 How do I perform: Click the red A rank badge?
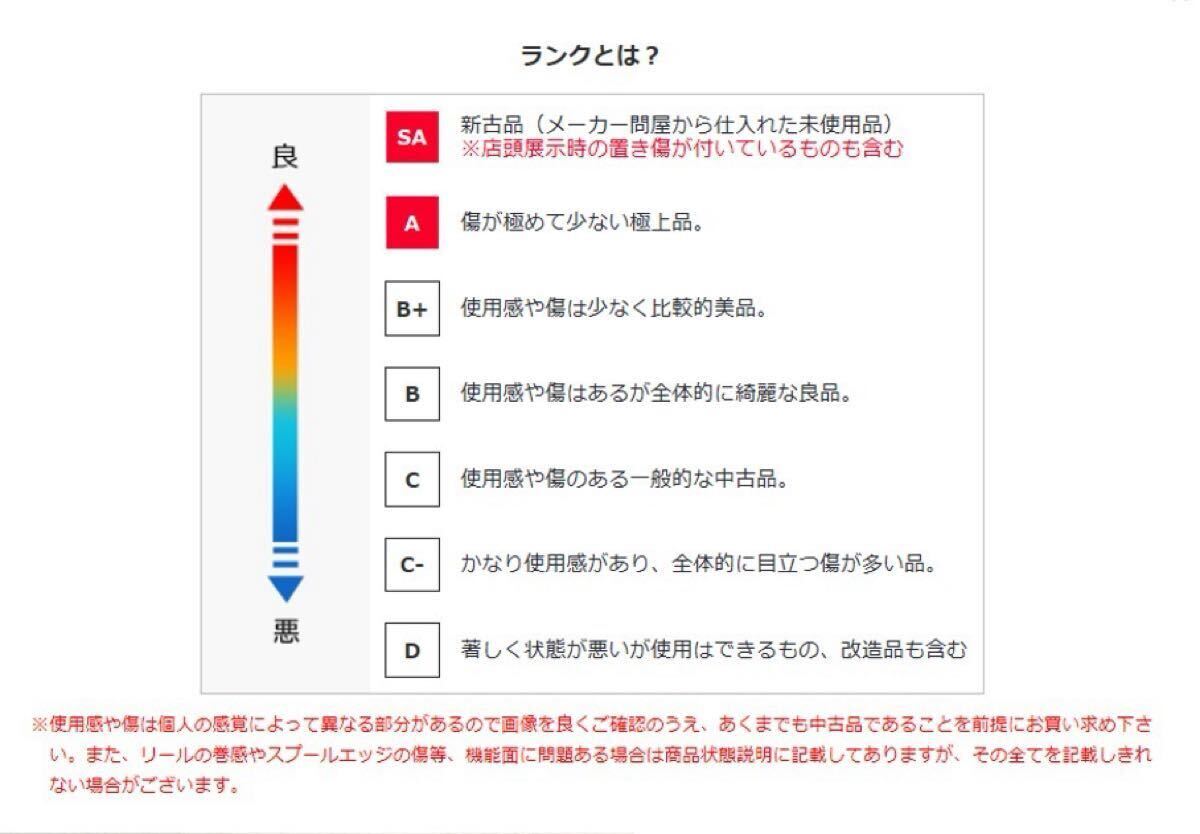pos(412,223)
